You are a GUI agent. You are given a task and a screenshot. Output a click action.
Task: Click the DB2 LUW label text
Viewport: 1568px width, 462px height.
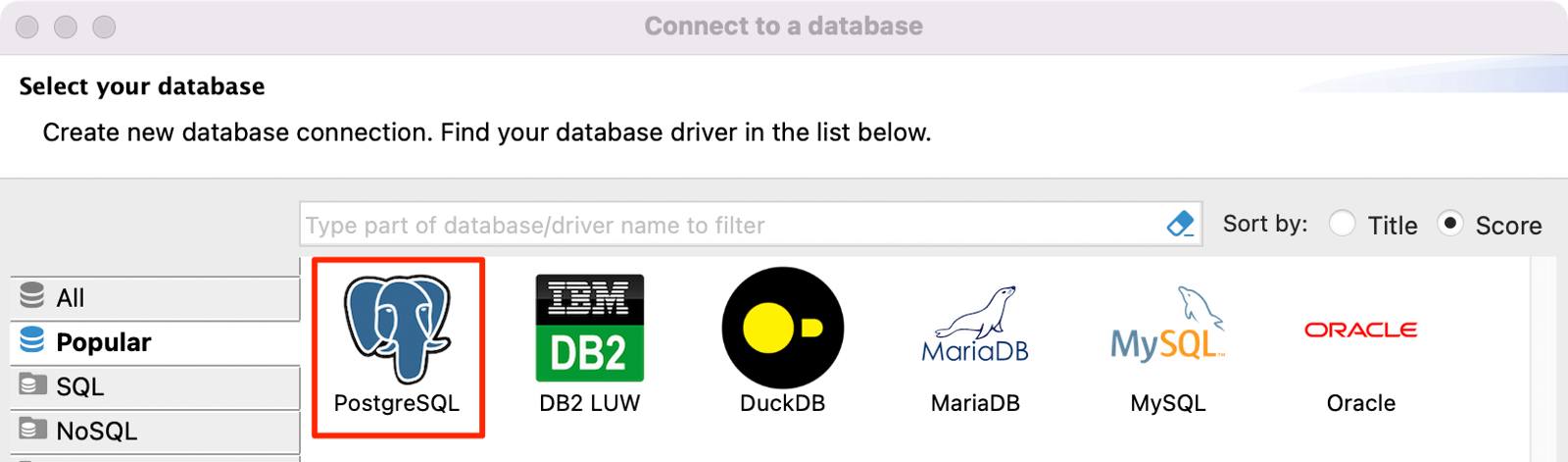589,403
